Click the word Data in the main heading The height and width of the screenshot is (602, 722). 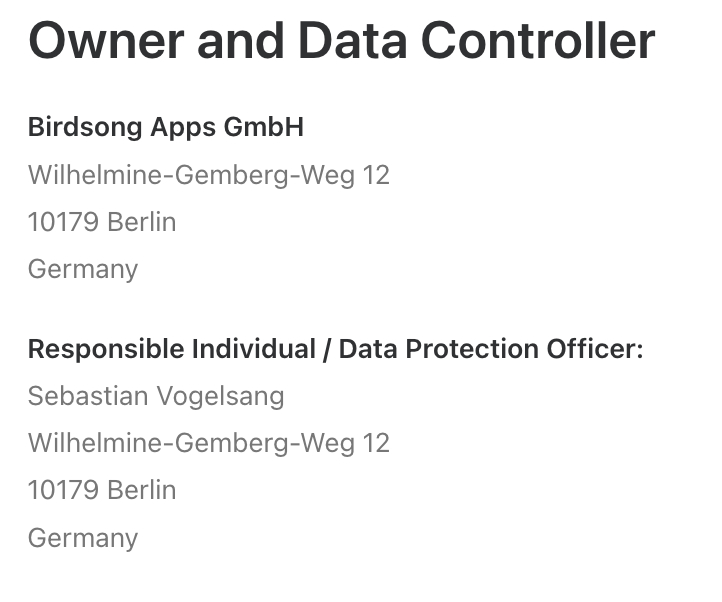click(x=353, y=41)
